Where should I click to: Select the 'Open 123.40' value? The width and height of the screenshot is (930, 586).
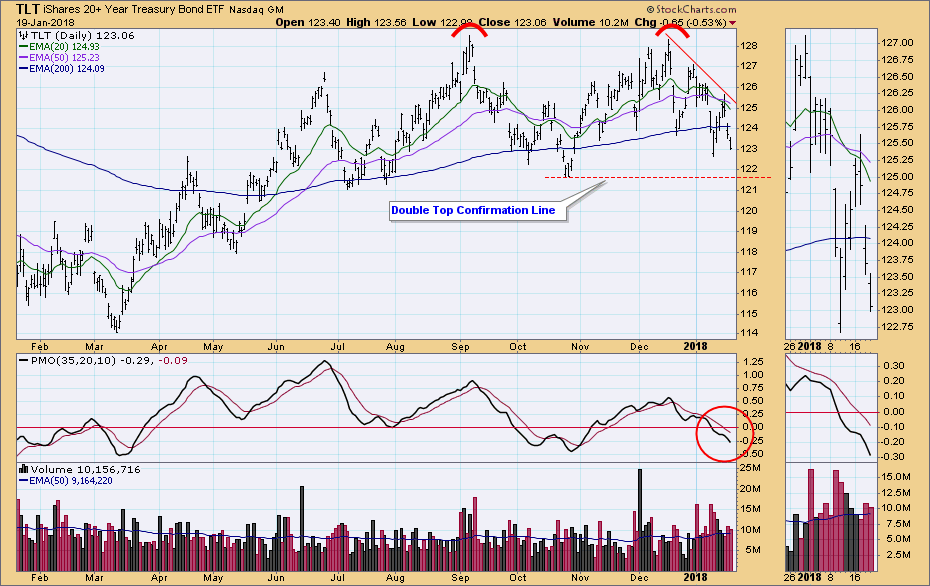(308, 23)
